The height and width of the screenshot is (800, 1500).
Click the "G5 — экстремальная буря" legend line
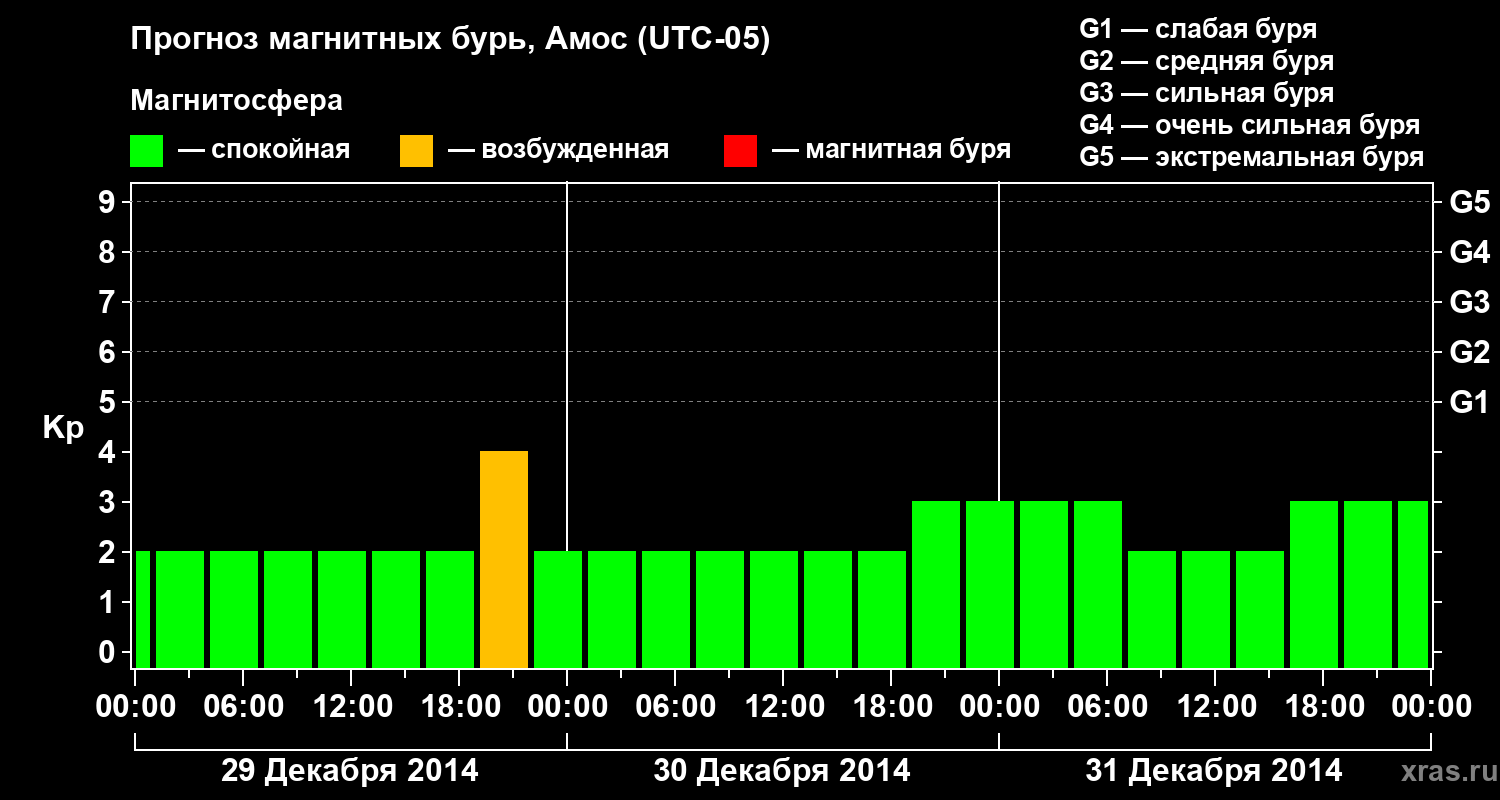click(1251, 157)
